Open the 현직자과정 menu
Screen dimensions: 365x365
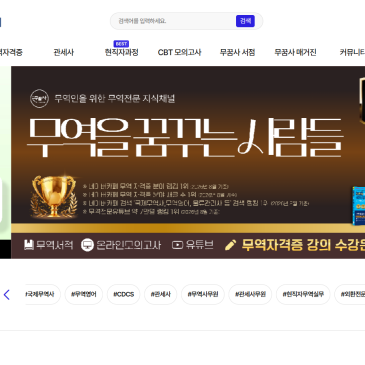point(121,52)
